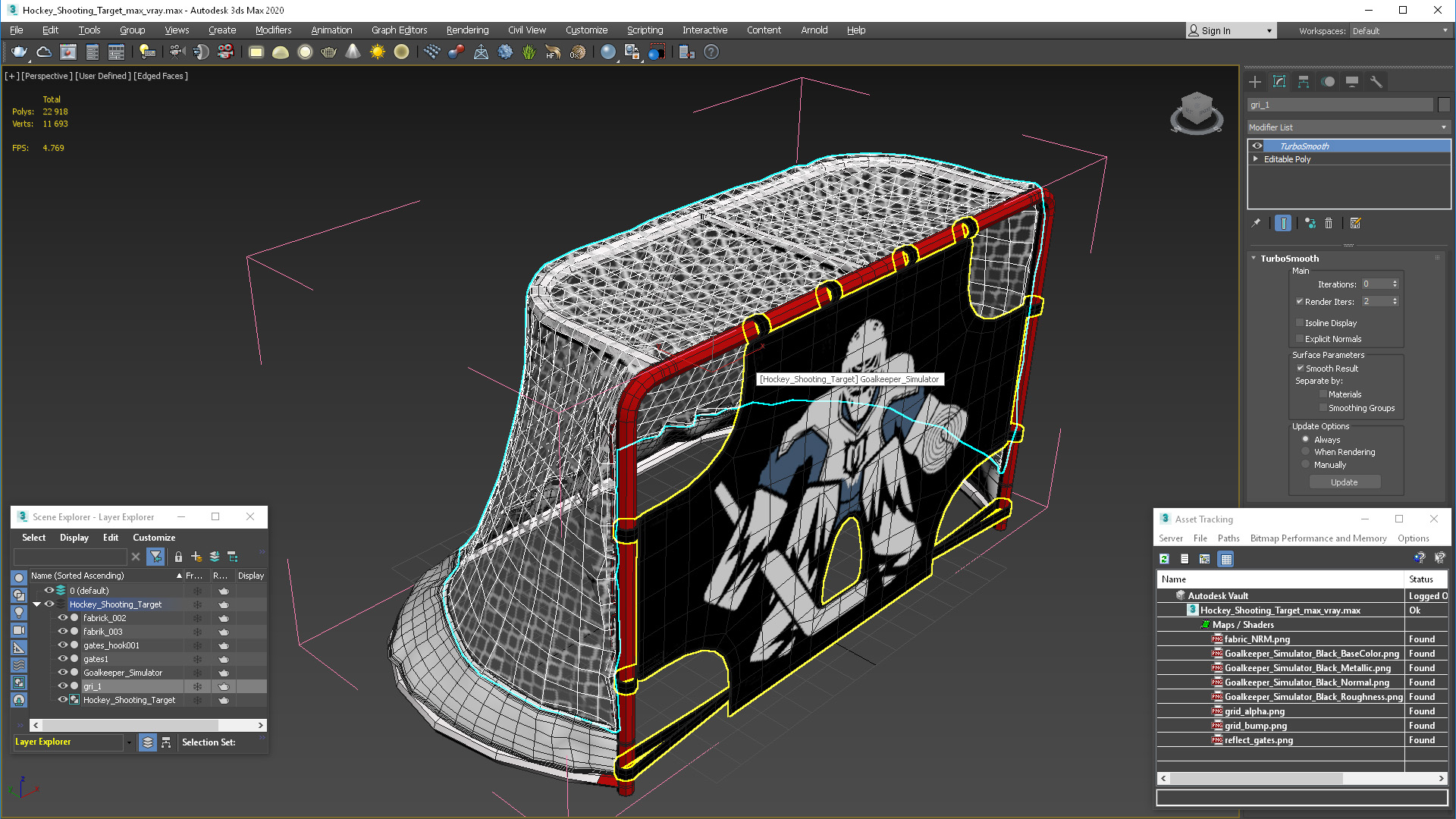1456x819 pixels.
Task: Toggle TurboSmooth modifier visibility eye
Action: (1257, 146)
